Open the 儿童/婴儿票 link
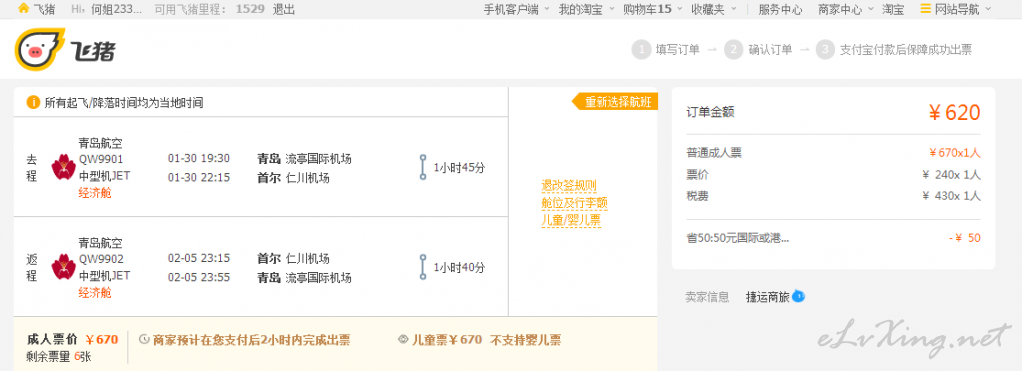 point(571,220)
